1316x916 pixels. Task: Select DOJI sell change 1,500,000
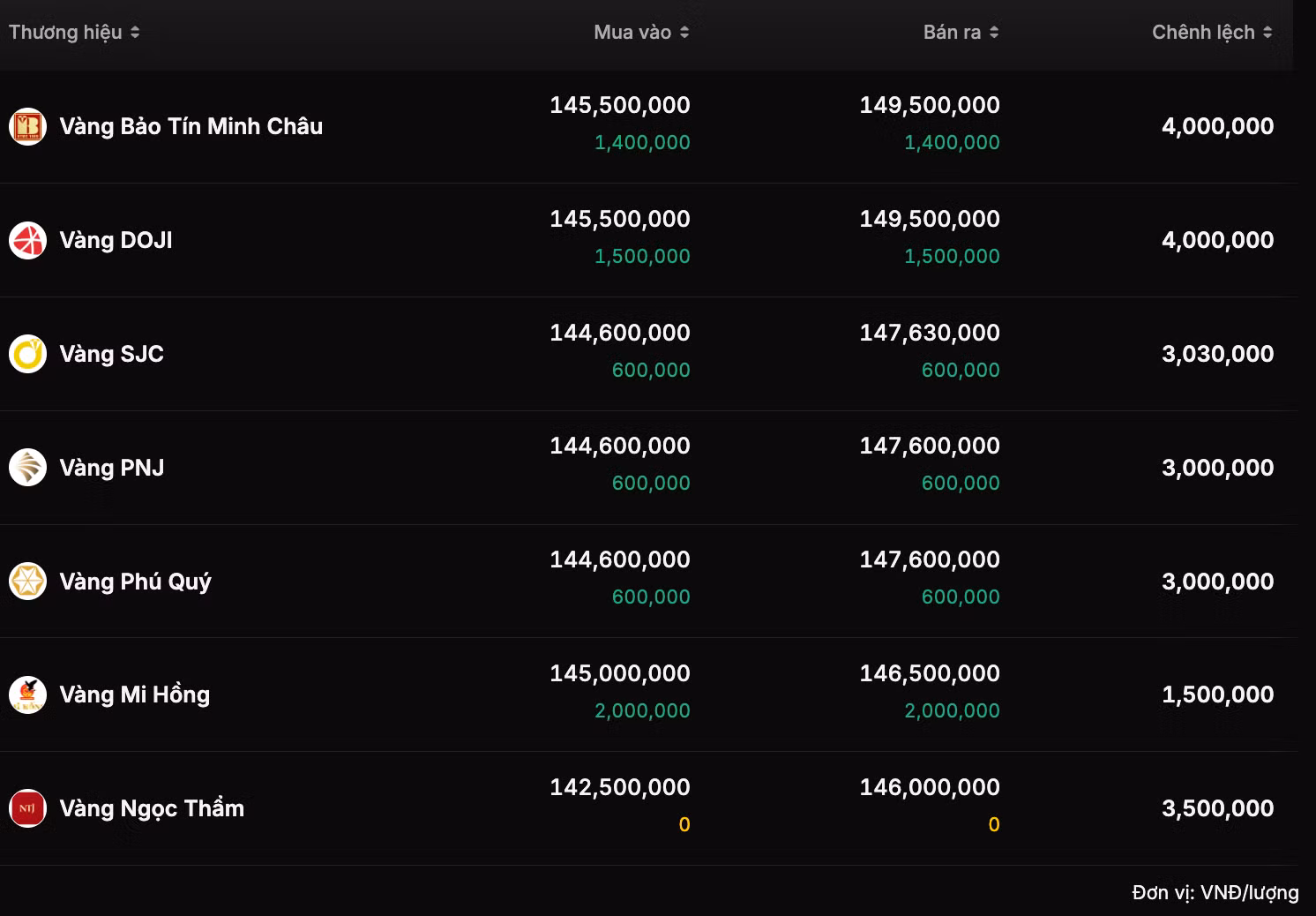pyautogui.click(x=952, y=256)
